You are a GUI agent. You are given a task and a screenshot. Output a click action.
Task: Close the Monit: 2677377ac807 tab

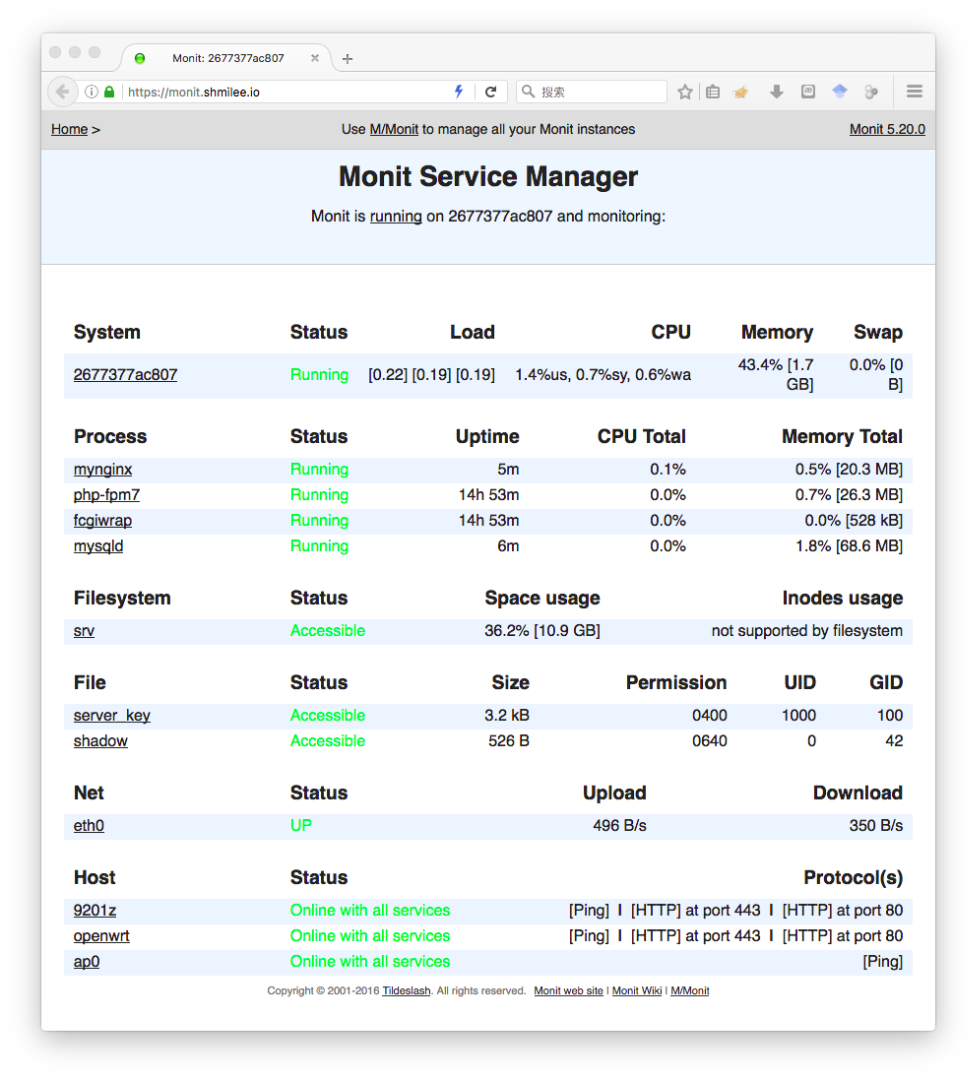315,58
